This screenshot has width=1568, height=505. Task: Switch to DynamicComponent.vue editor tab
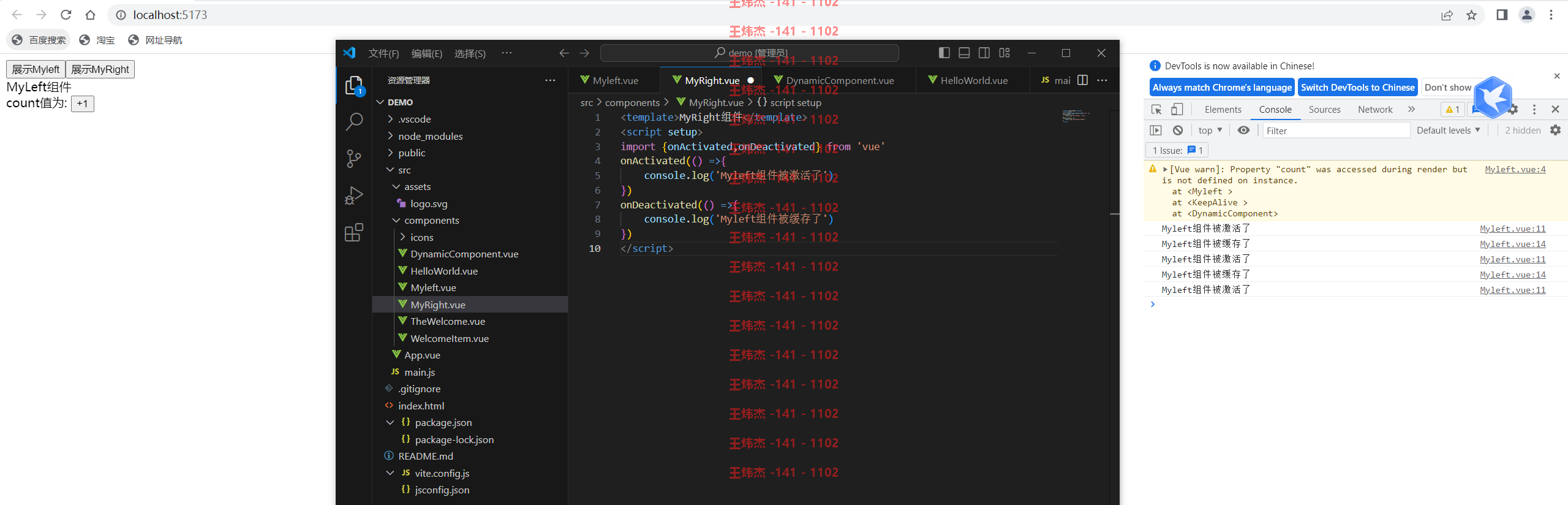839,80
